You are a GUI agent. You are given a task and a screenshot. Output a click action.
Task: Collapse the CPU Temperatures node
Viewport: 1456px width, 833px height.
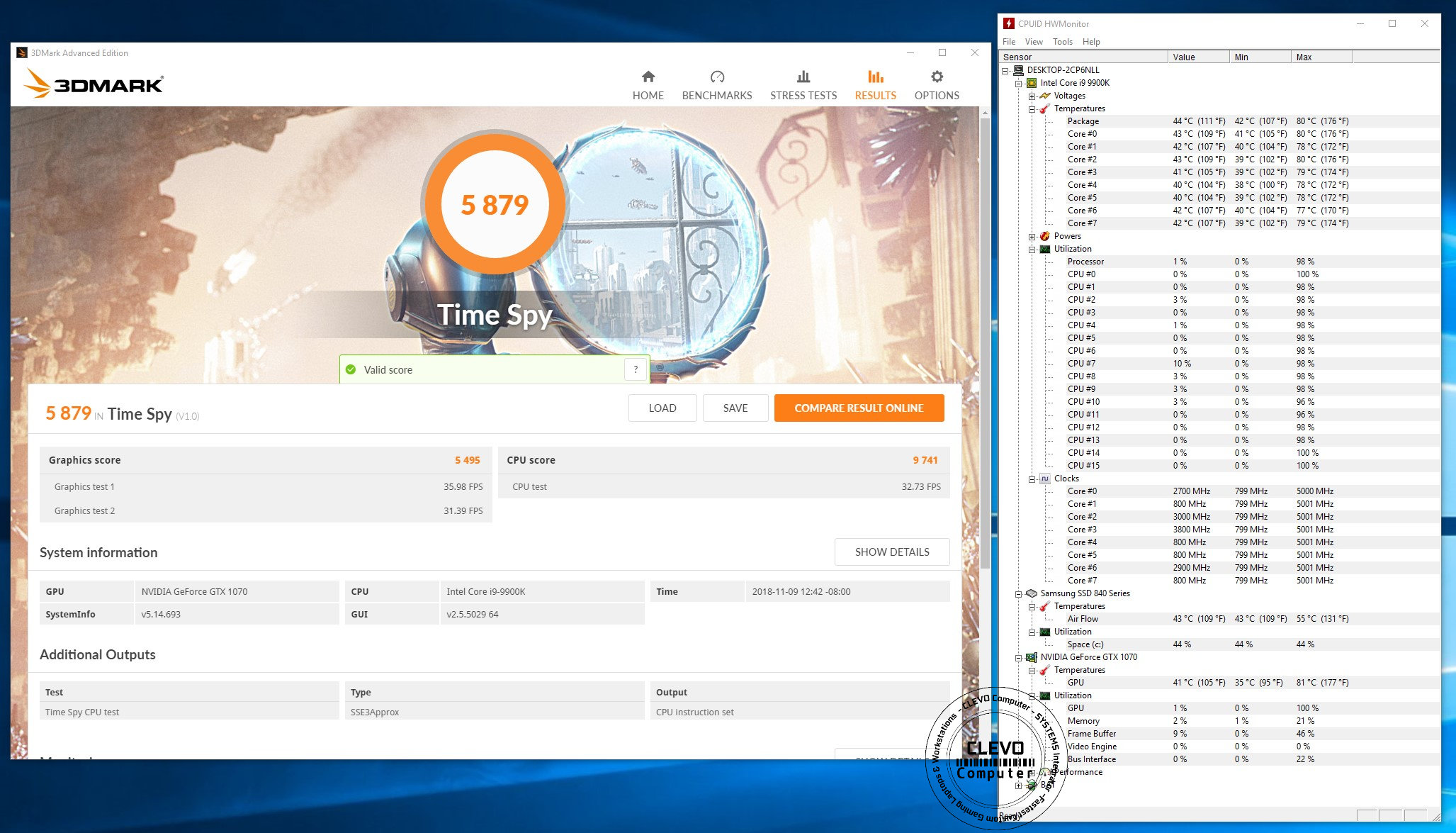click(x=1032, y=108)
